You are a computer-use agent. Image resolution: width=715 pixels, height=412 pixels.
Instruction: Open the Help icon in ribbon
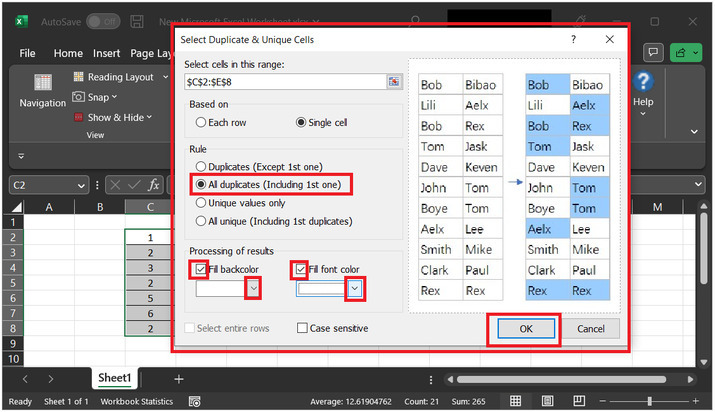point(644,83)
